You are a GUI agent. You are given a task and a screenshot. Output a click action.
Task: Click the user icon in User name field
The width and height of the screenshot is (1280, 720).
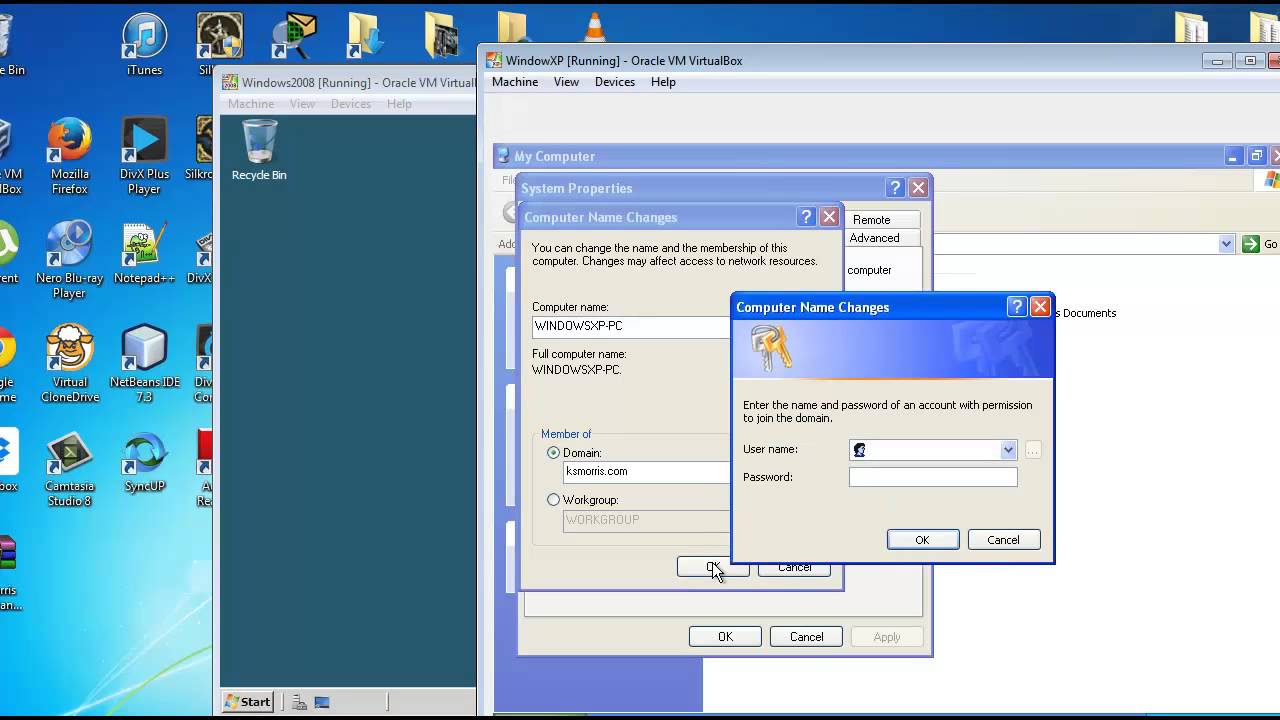(860, 450)
